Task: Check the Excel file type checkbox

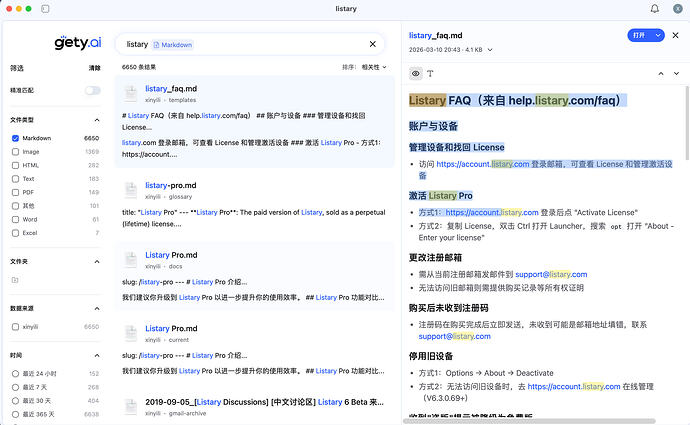Action: (x=15, y=233)
